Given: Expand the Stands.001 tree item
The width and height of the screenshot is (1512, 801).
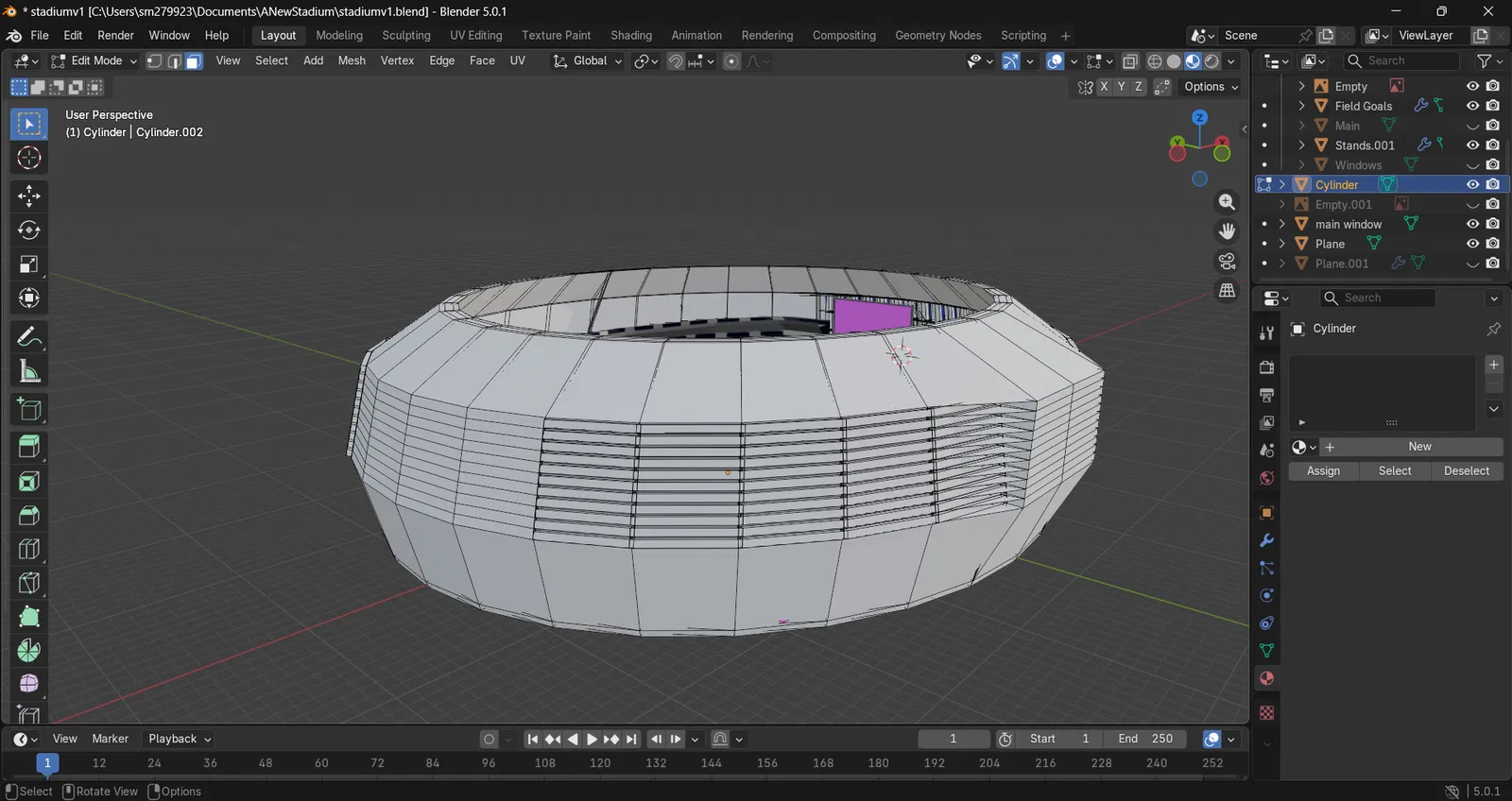Looking at the screenshot, I should click(x=1301, y=145).
